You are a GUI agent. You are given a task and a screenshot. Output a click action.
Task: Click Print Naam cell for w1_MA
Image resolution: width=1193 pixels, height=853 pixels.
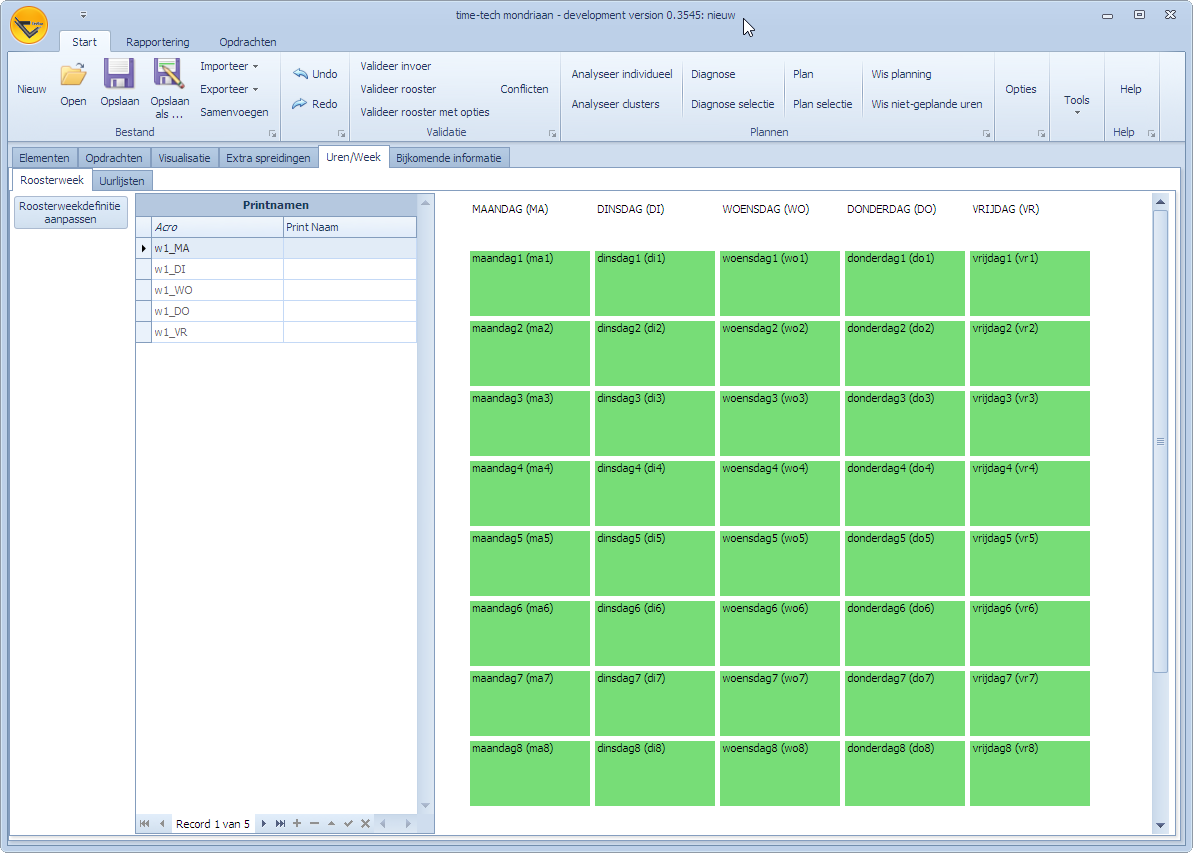coord(349,248)
